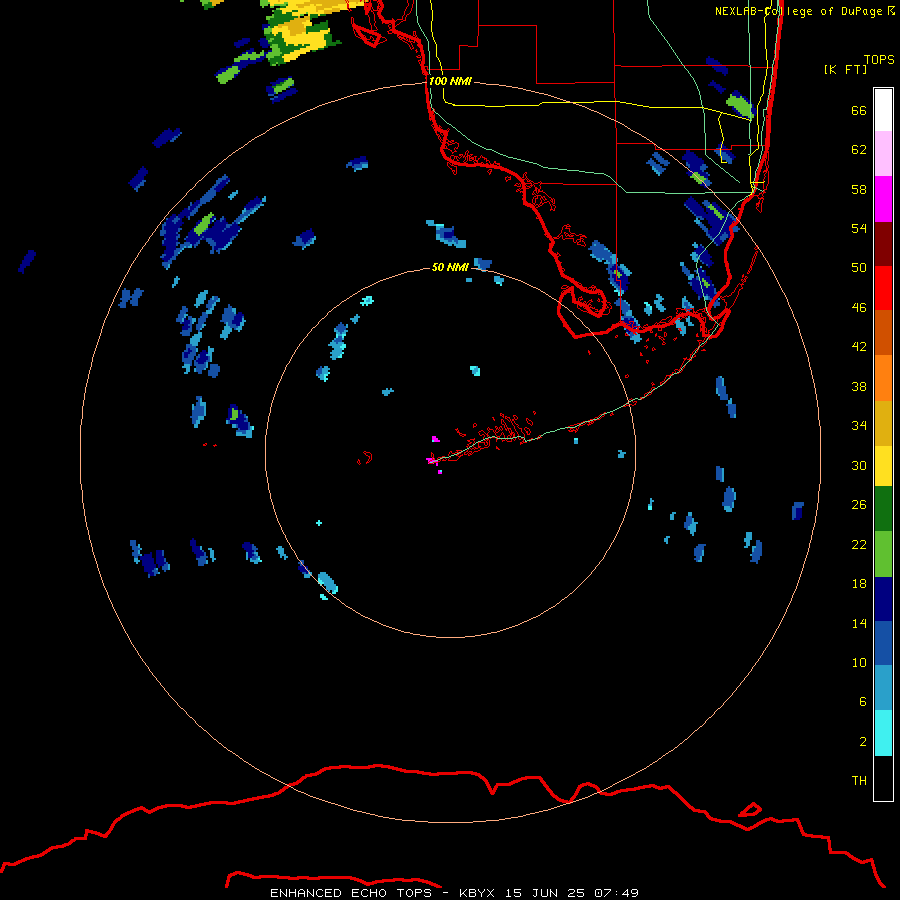900x900 pixels.
Task: Click the magenta echo at the radar site
Action: pos(432,460)
